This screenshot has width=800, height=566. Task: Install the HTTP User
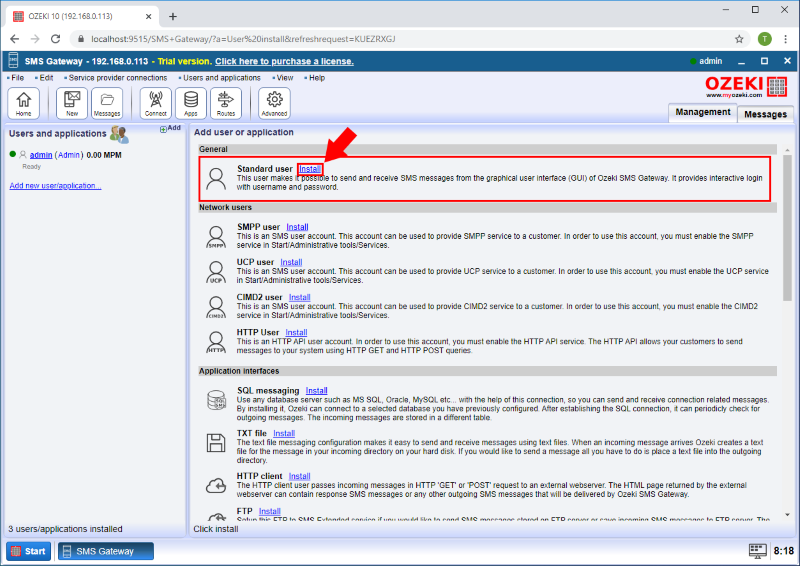tap(296, 333)
